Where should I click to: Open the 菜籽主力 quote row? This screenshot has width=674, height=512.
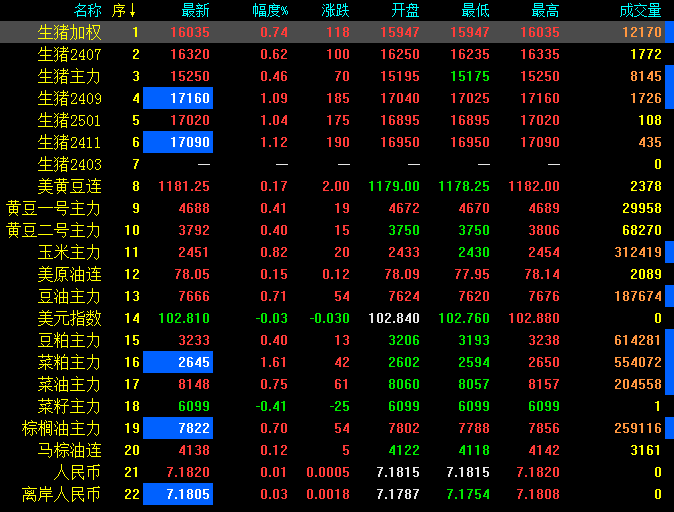point(337,406)
